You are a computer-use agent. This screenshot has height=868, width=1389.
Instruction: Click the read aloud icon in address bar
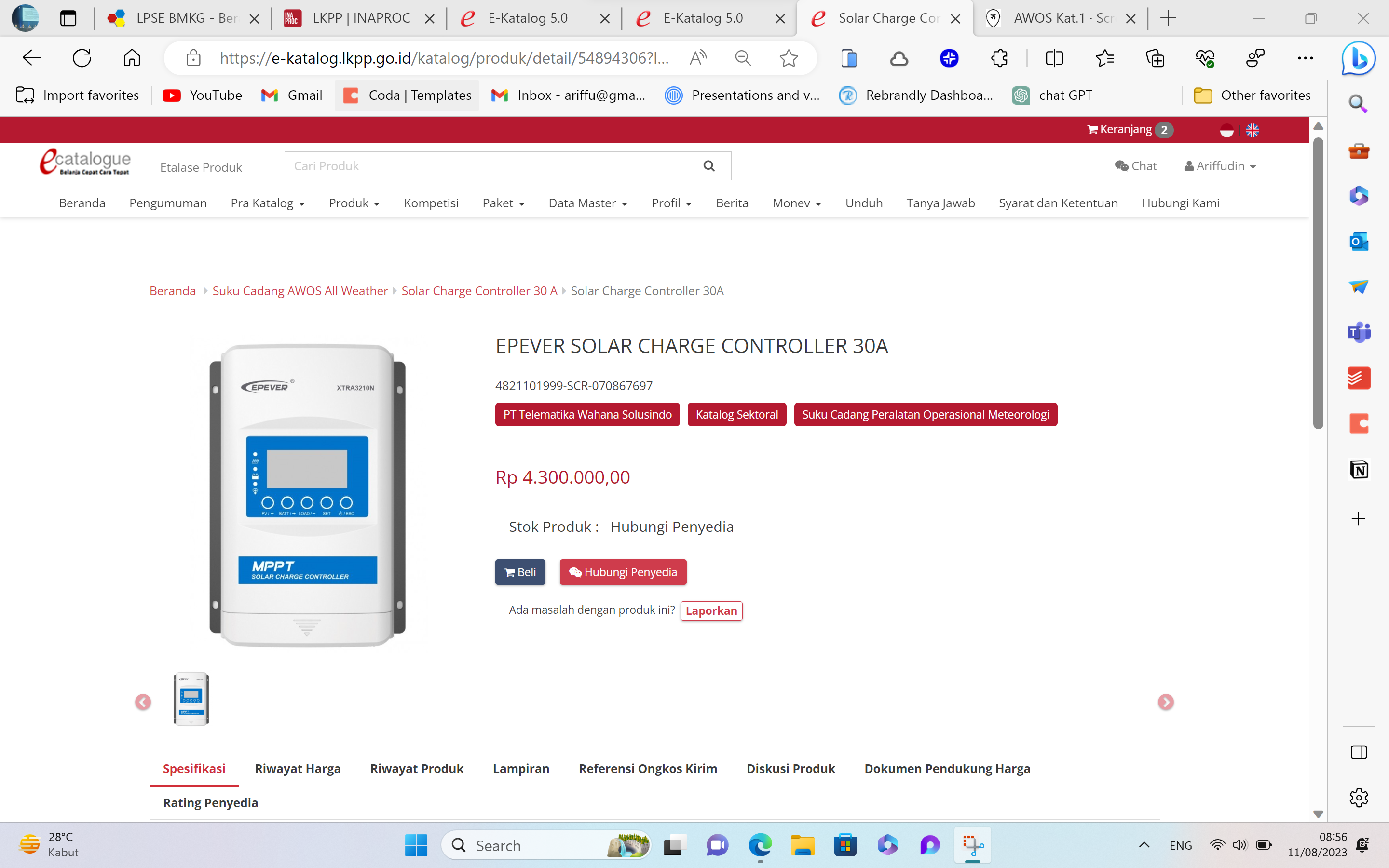click(x=698, y=57)
